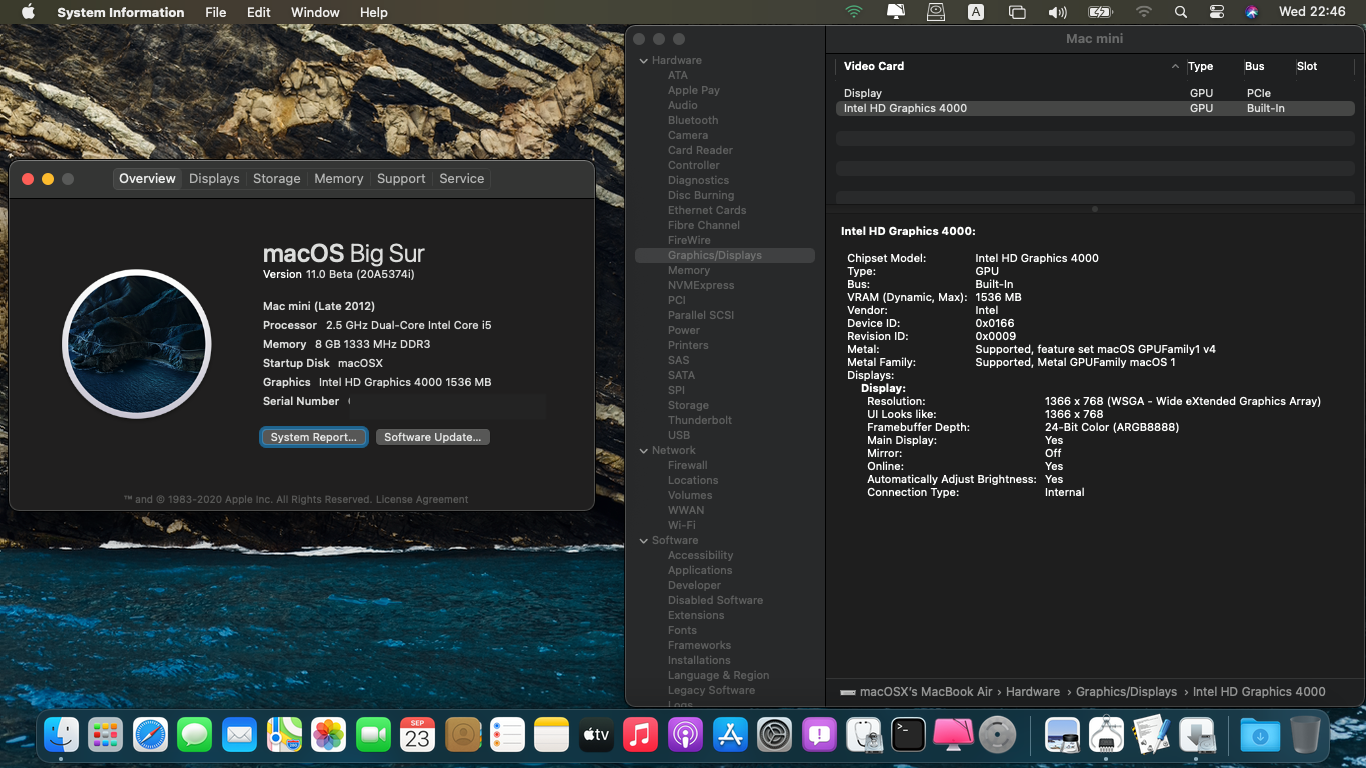Switch to the Storage tab
The width and height of the screenshot is (1366, 768).
tap(277, 178)
